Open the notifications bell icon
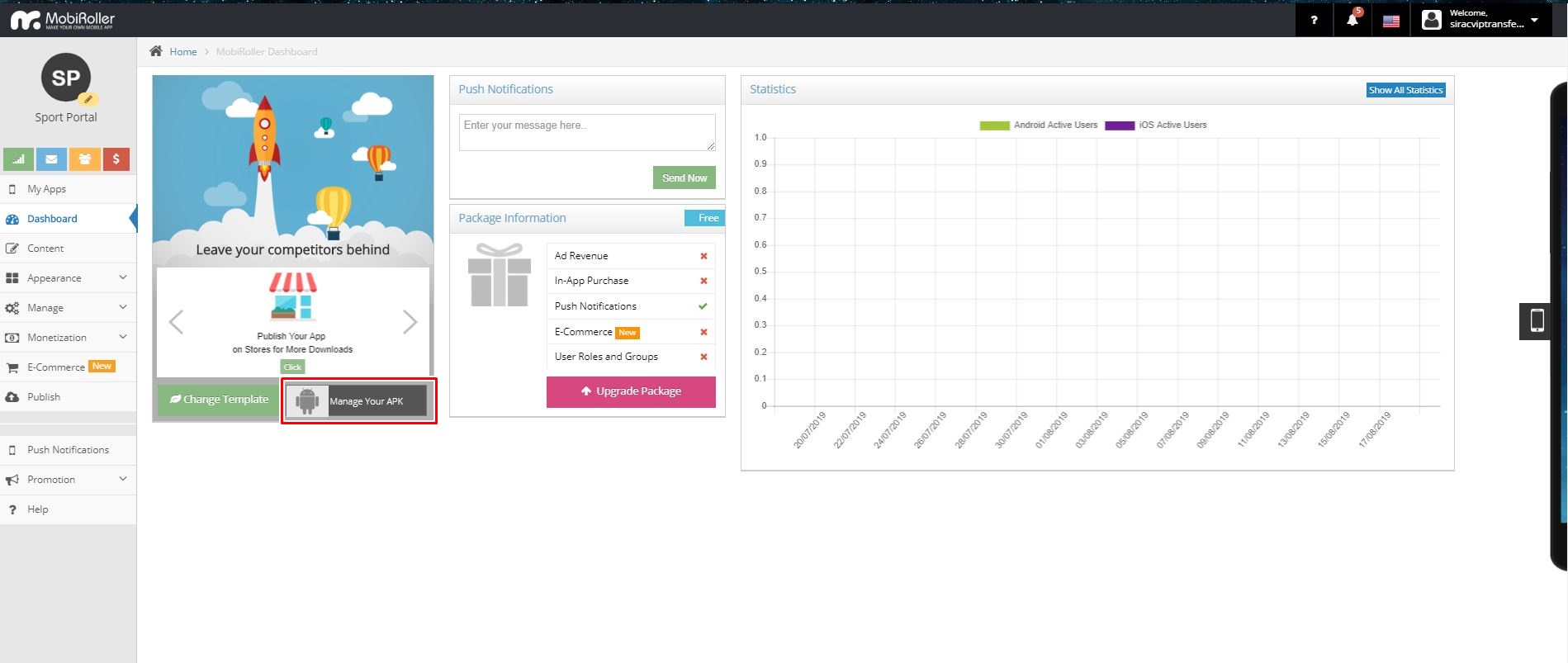 tap(1352, 20)
